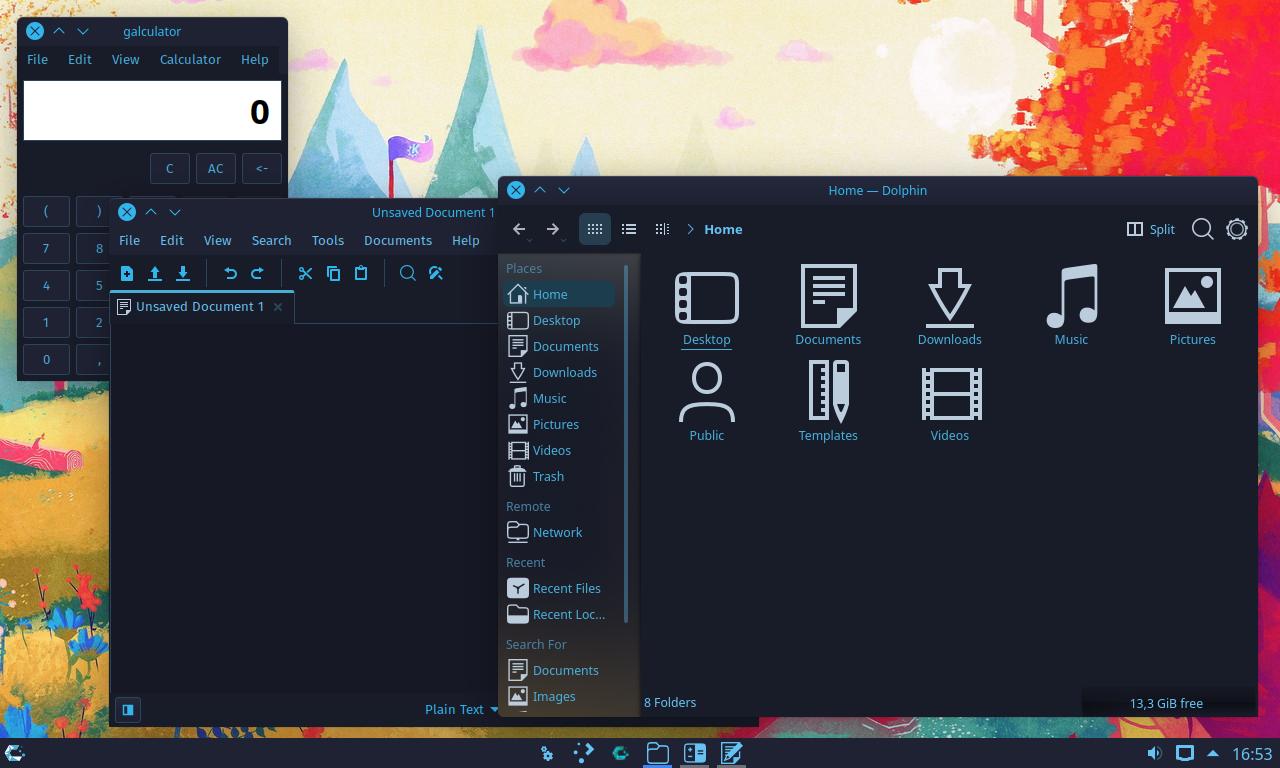Image resolution: width=1280 pixels, height=768 pixels.
Task: Open the application launcher menu
Action: click(x=15, y=753)
